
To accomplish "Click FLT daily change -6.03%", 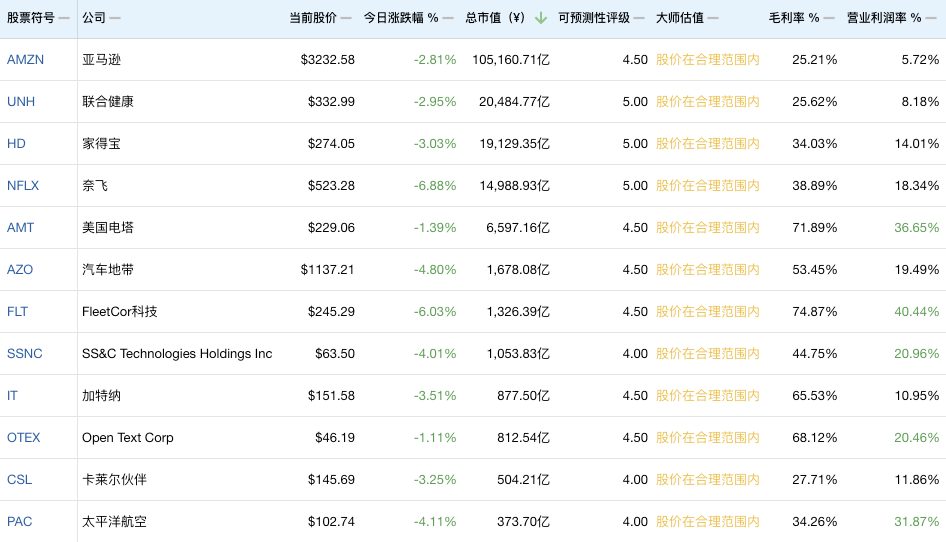I will 435,311.
